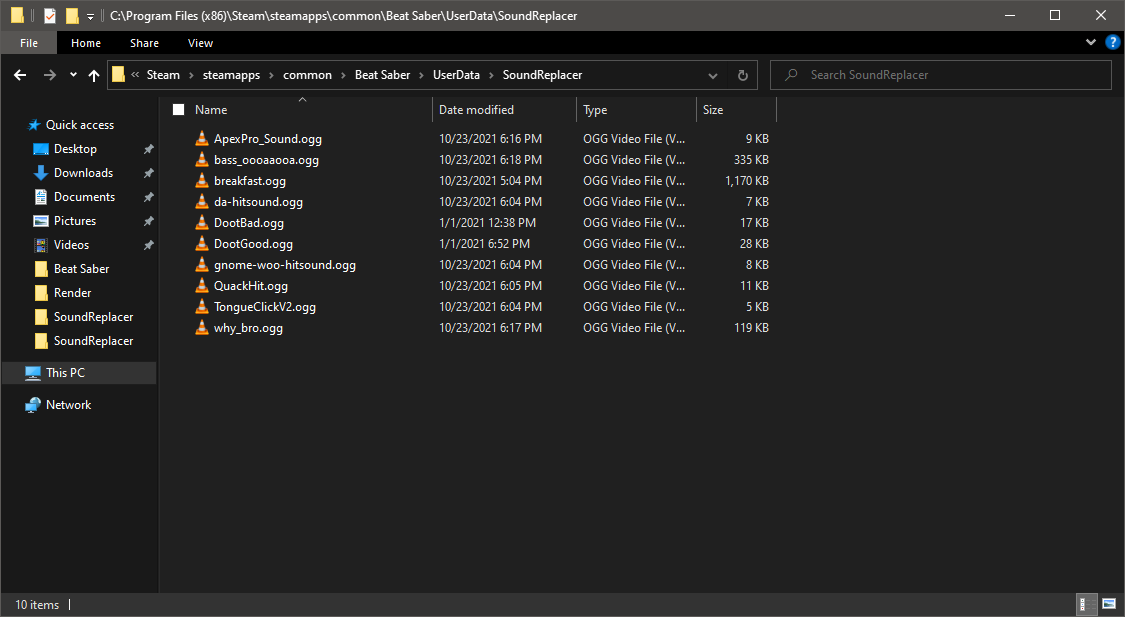Click the Search SoundReplacer field
The image size is (1125, 617).
tap(941, 75)
